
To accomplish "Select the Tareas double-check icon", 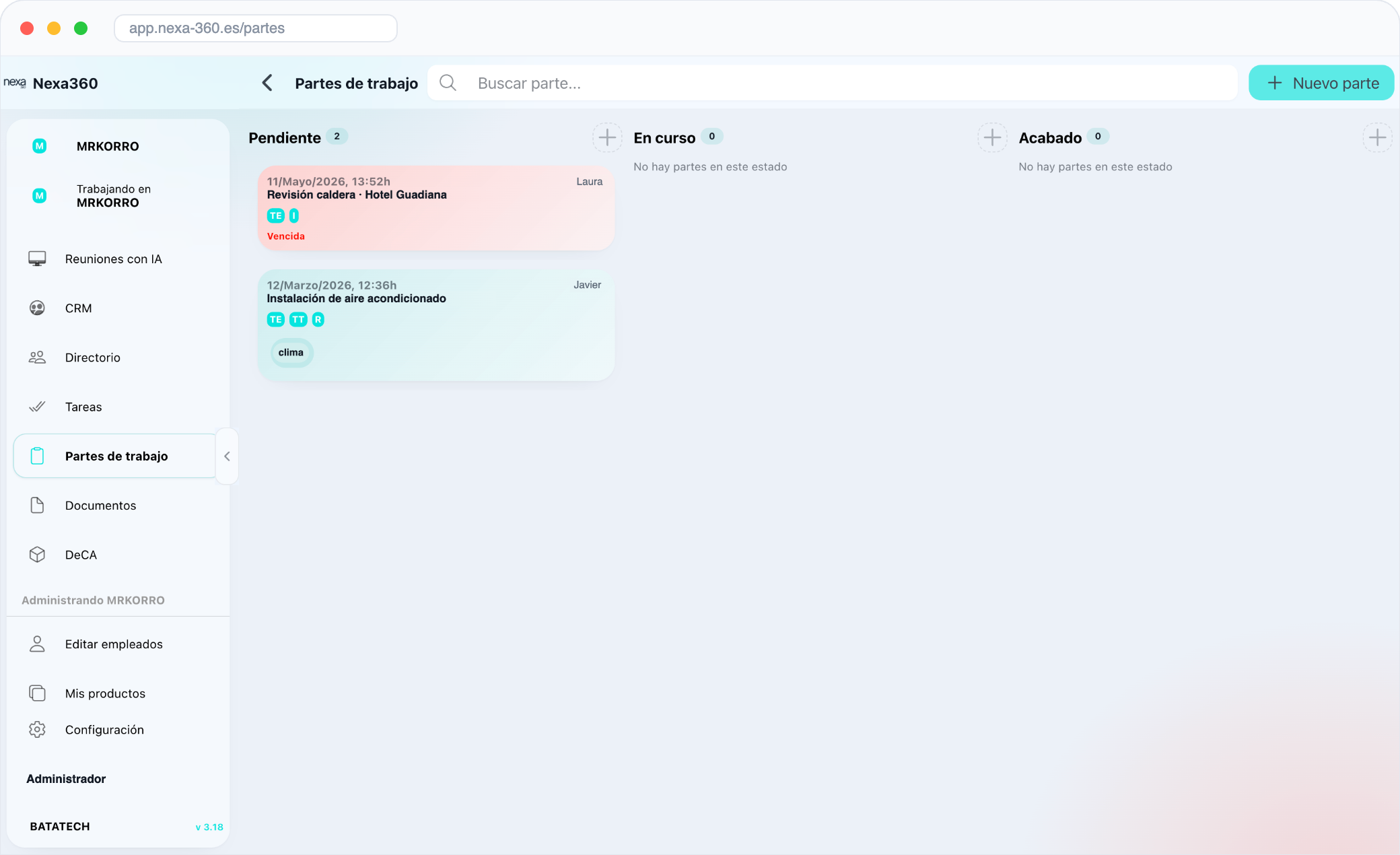I will click(x=37, y=407).
